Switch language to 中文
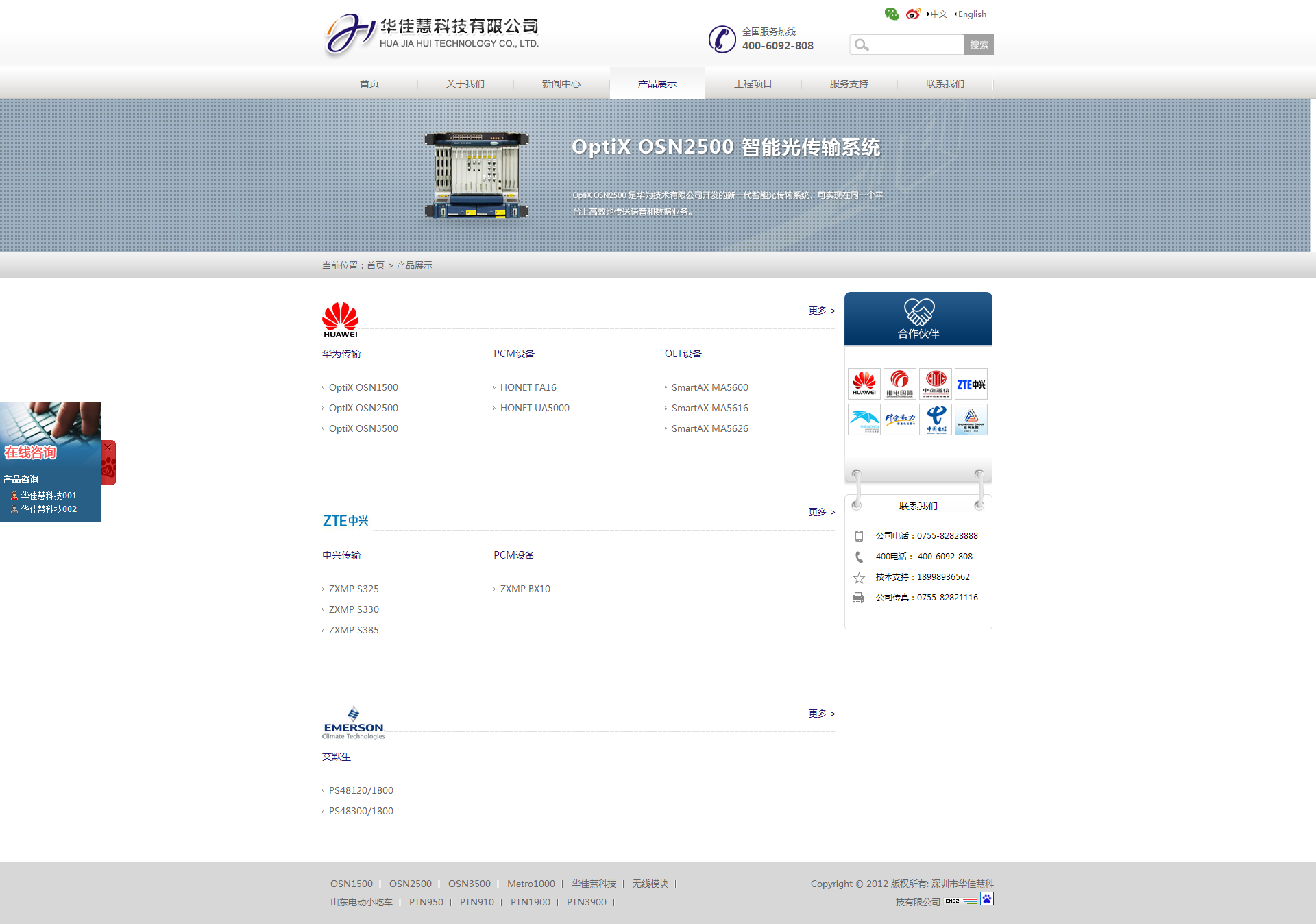1316x924 pixels. coord(938,14)
